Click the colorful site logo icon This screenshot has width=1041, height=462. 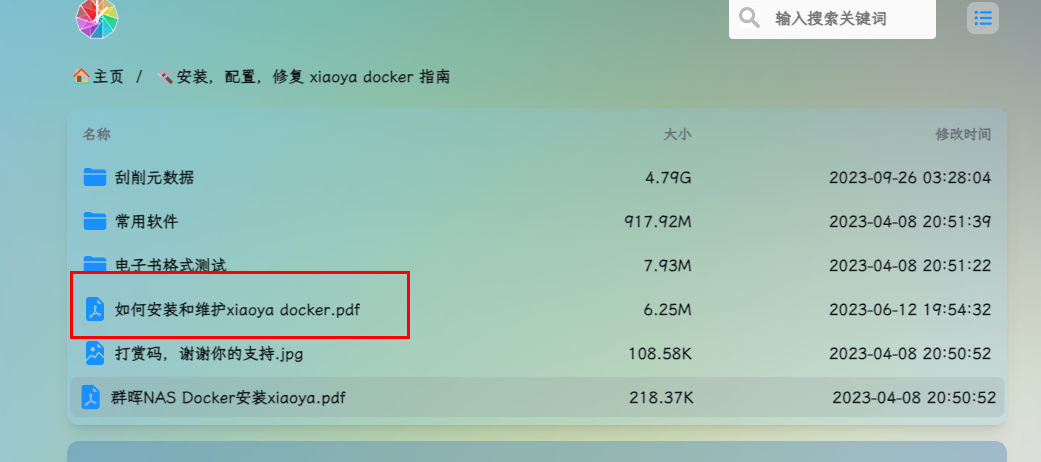[x=97, y=18]
